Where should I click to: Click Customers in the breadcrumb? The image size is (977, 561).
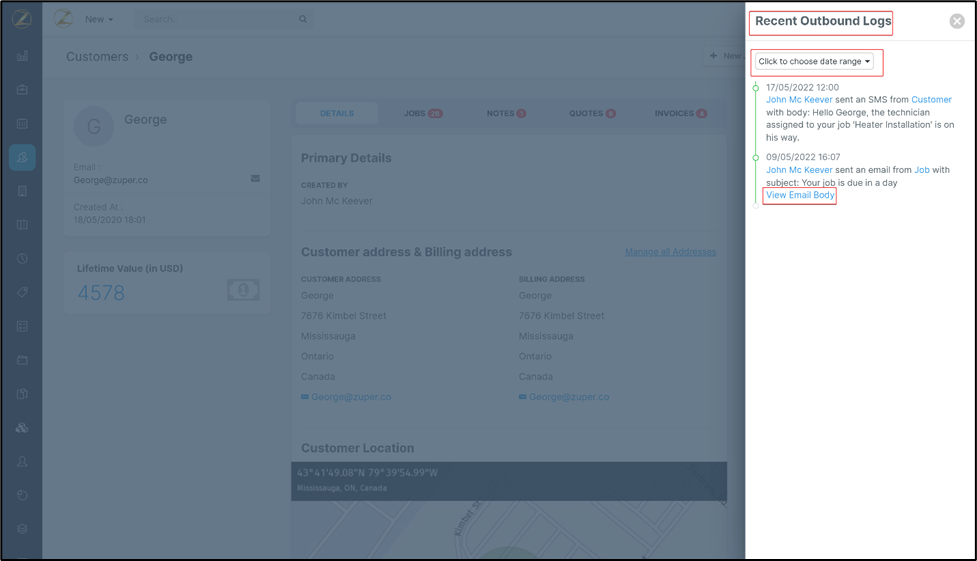point(97,57)
